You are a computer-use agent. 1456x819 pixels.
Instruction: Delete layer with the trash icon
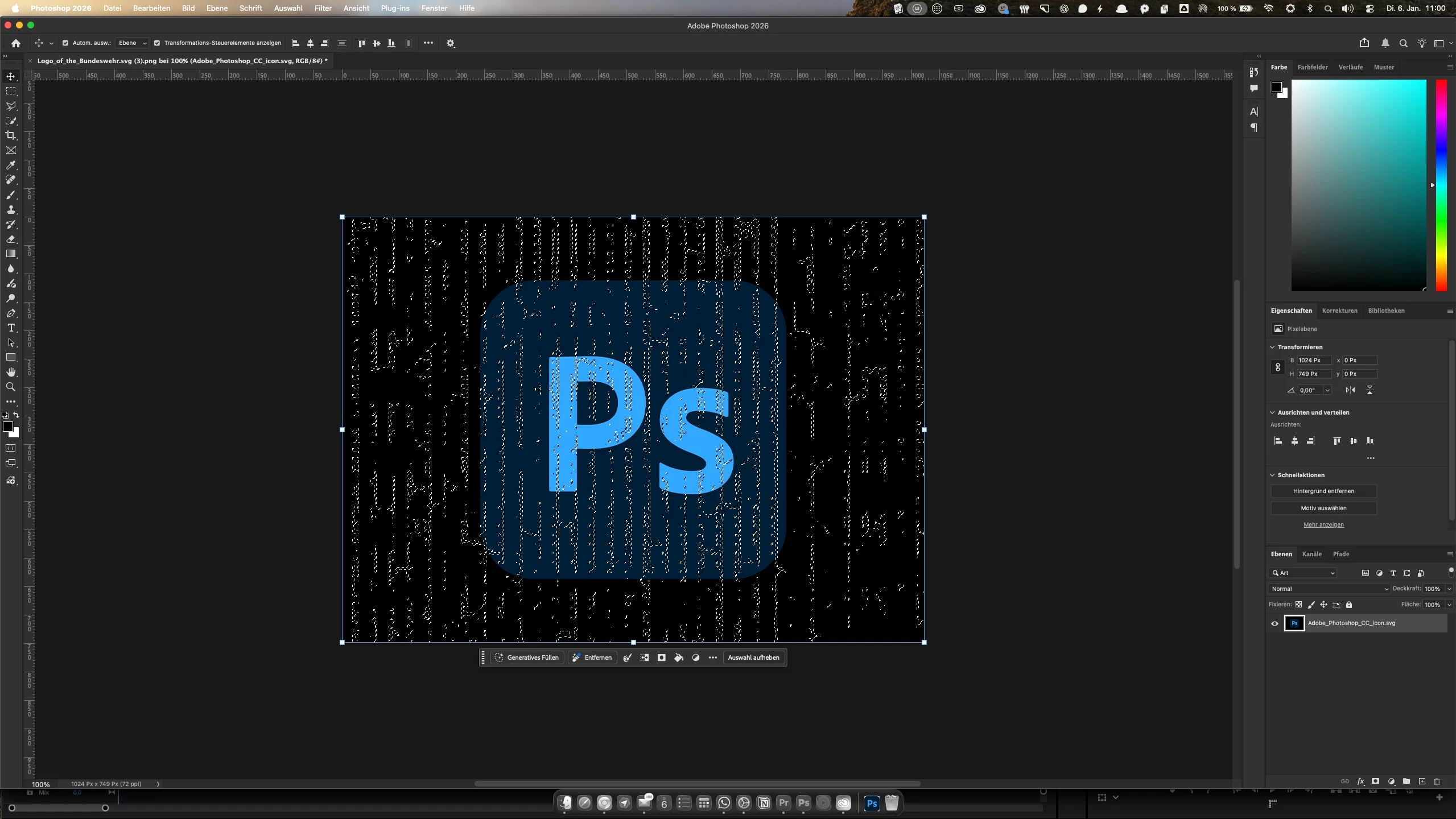[1437, 781]
